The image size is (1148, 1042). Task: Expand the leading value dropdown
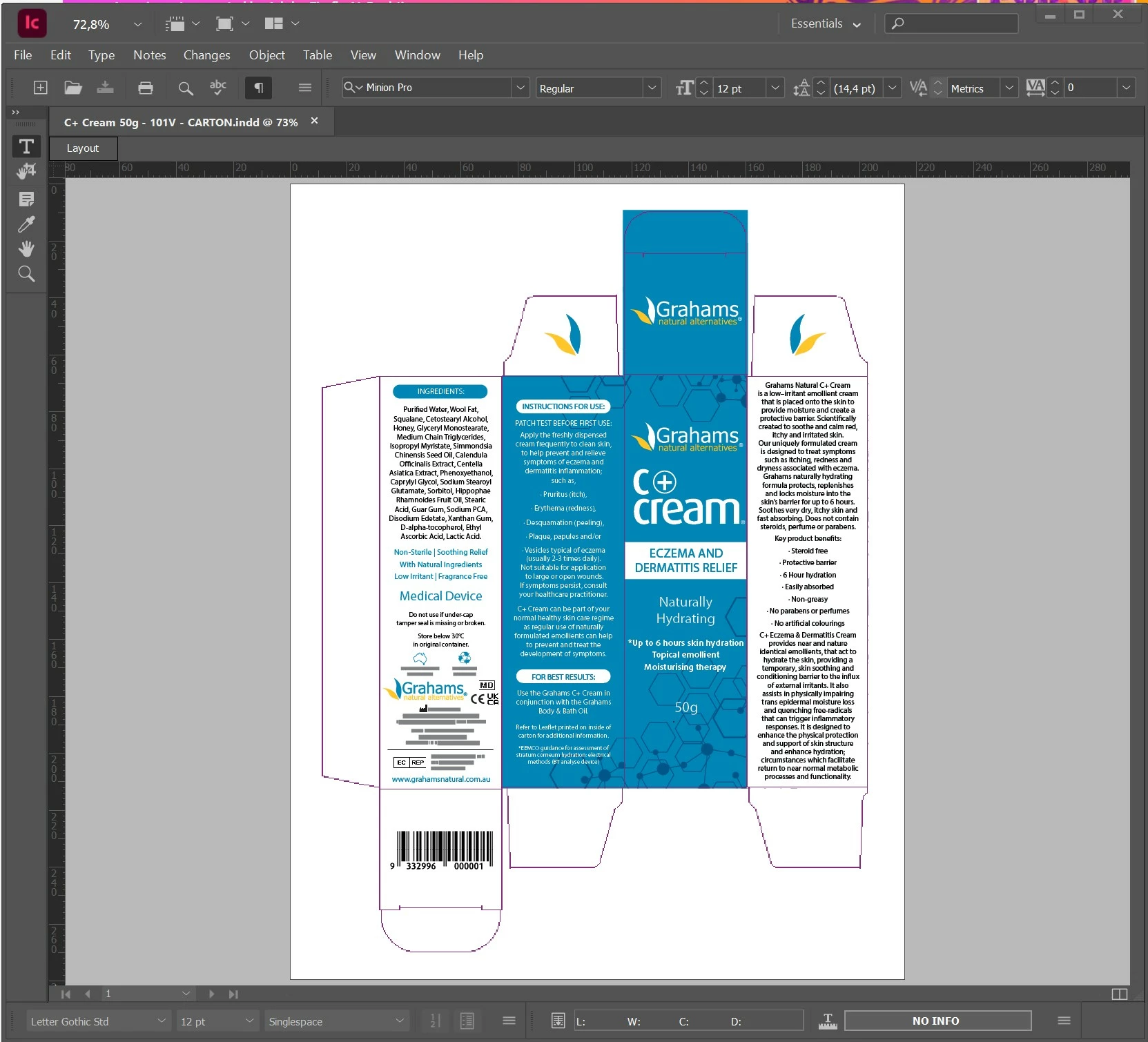coord(893,88)
